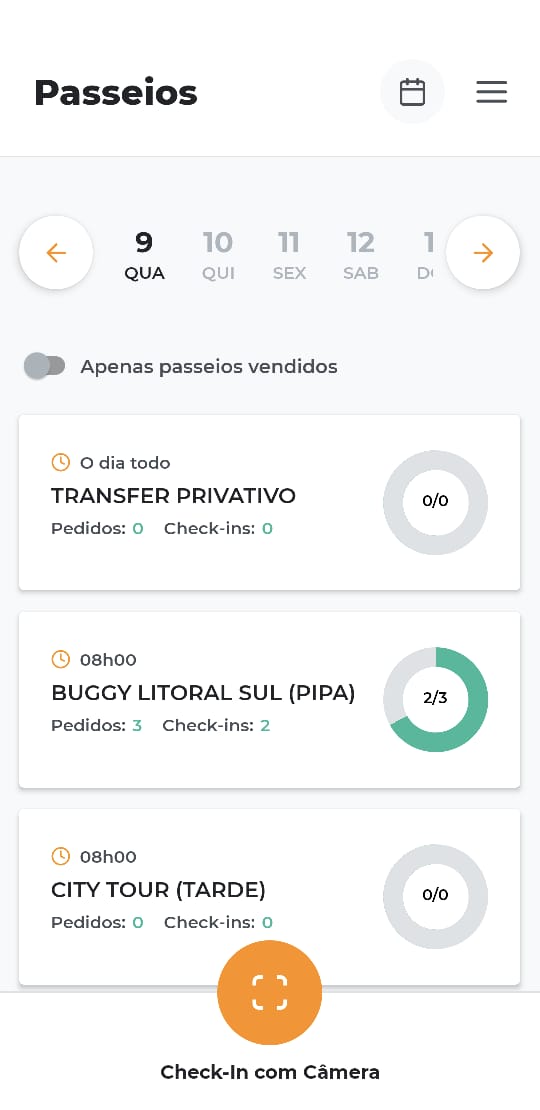Click Check-In com Câmera label

tap(270, 1072)
